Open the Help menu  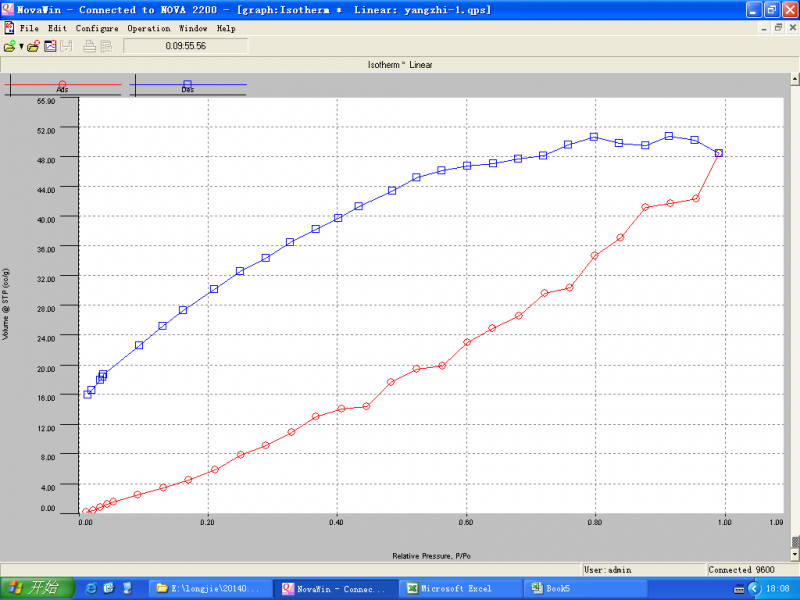coord(226,28)
